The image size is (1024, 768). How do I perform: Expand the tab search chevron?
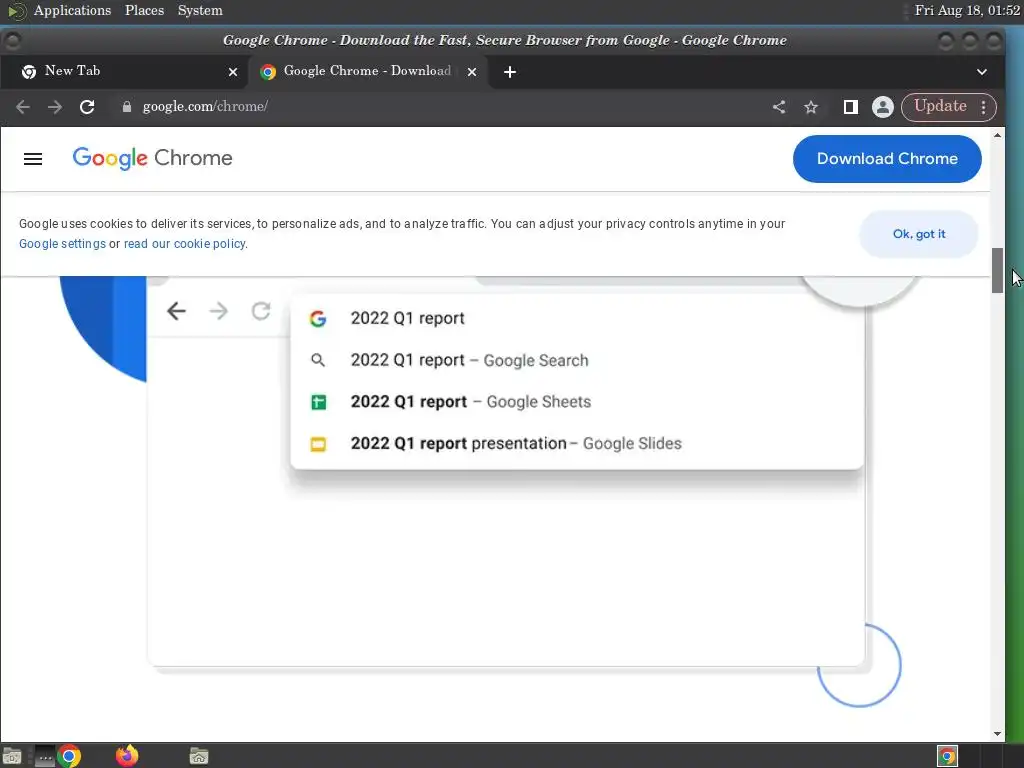(982, 72)
